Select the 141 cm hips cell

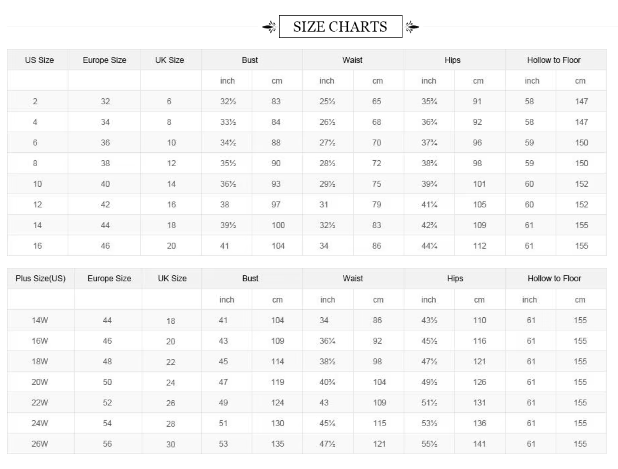pyautogui.click(x=479, y=443)
